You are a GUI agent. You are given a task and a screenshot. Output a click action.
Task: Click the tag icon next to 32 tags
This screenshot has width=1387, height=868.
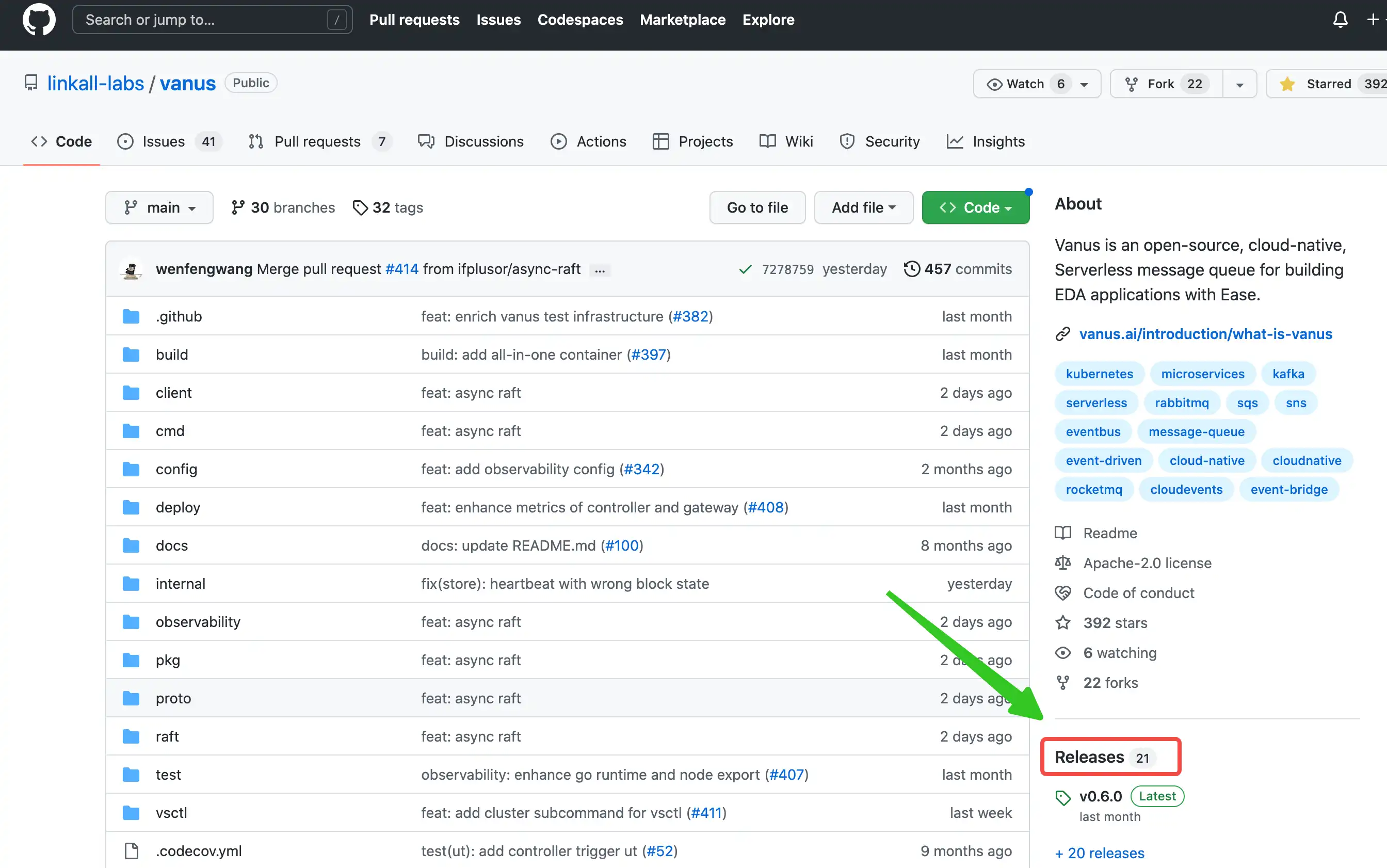coord(360,208)
